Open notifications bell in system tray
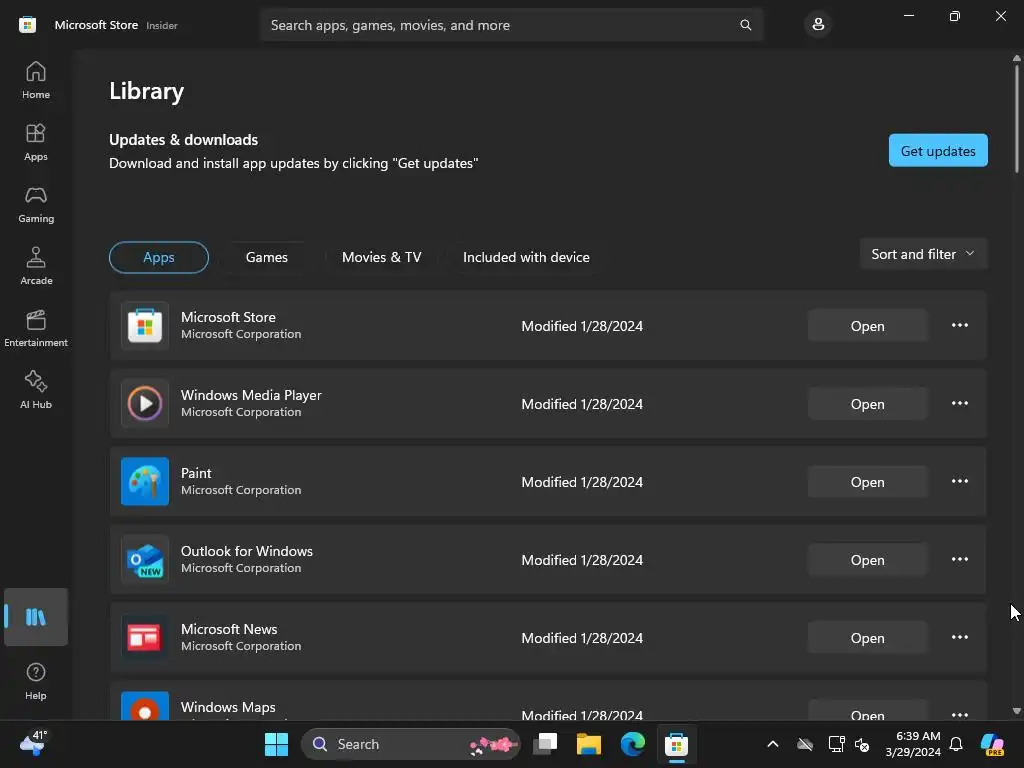 (x=955, y=744)
